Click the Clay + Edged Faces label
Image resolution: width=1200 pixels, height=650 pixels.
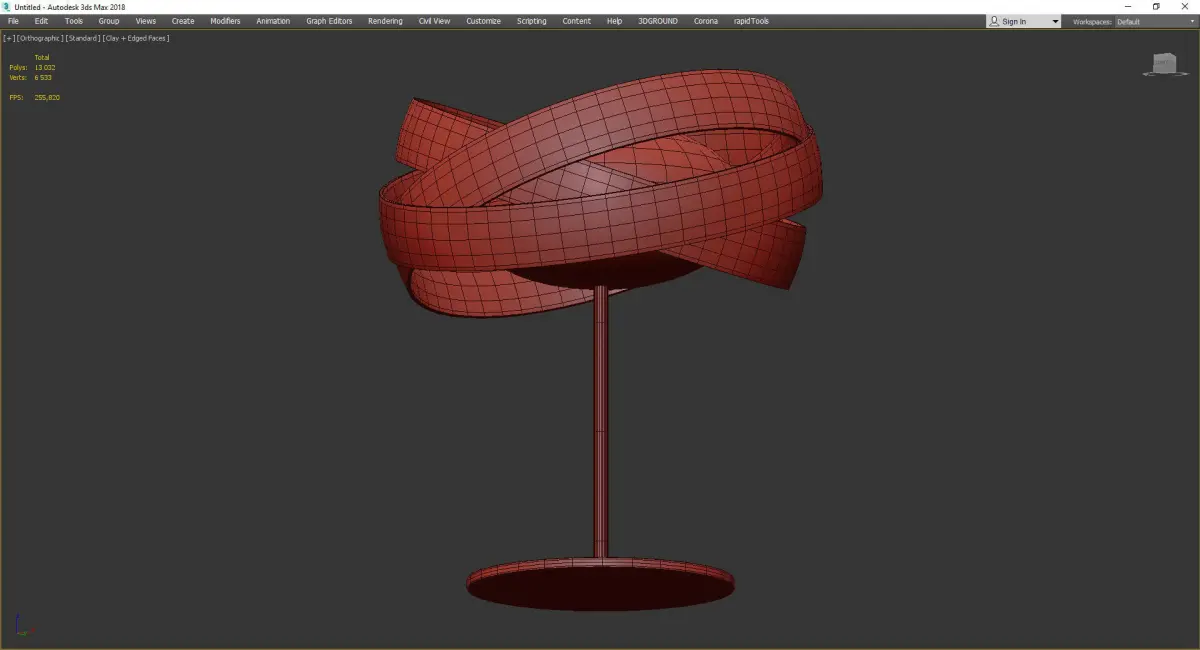pos(136,38)
